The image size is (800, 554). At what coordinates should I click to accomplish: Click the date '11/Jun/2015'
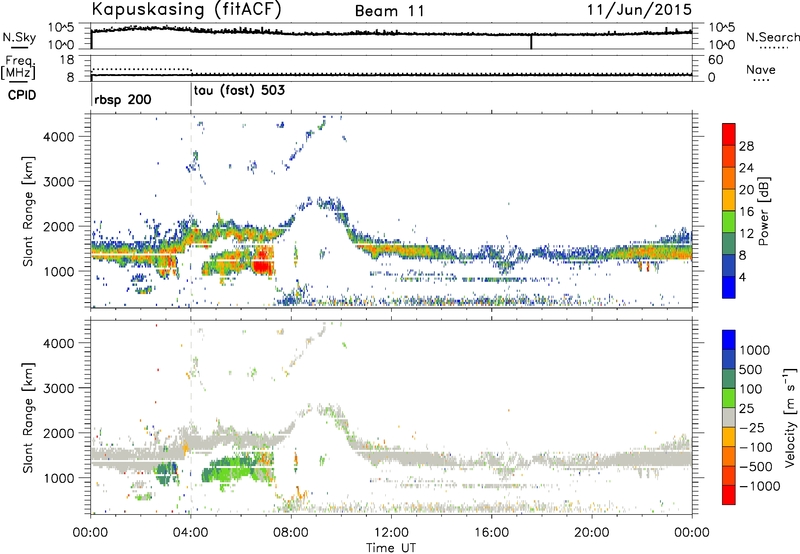[x=639, y=10]
